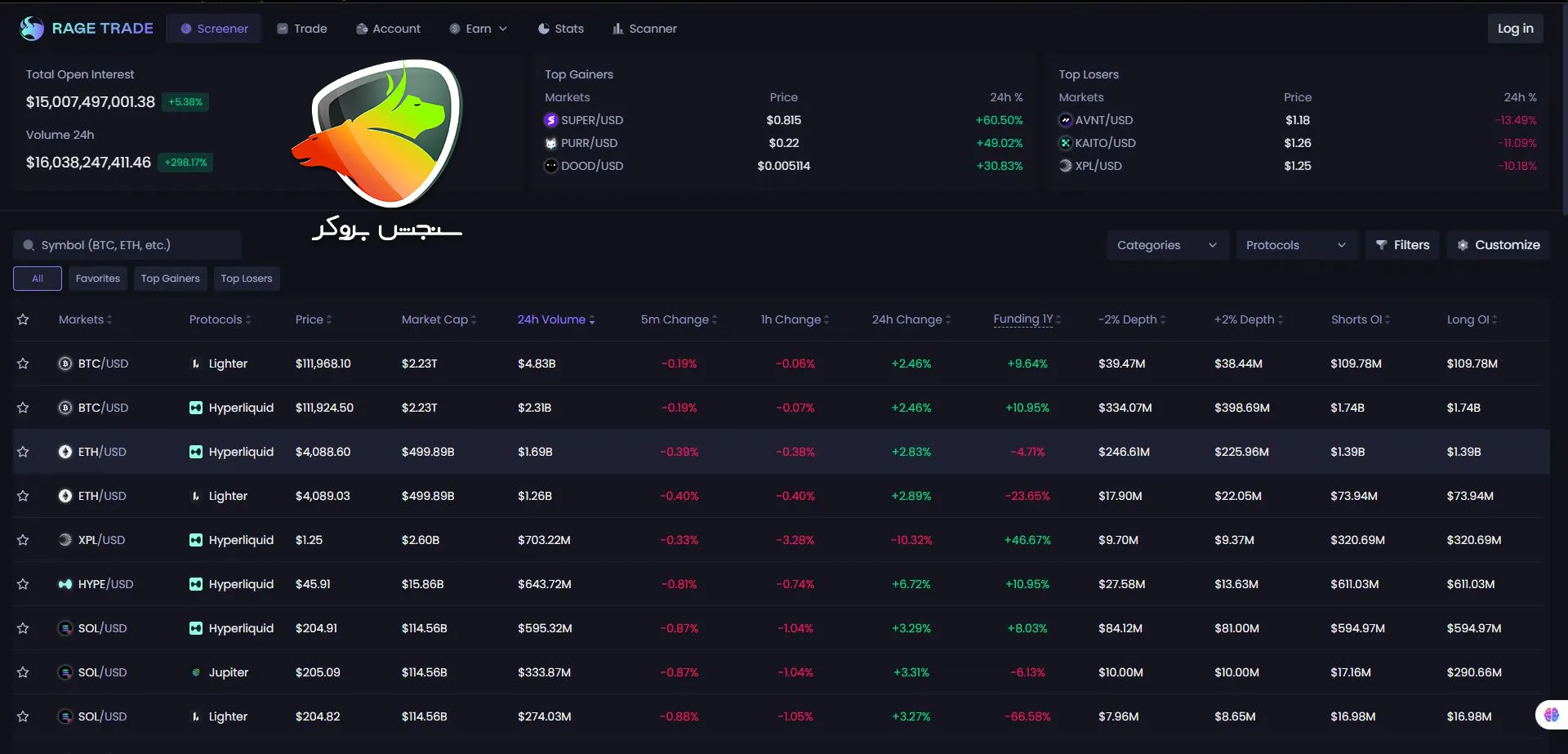Click the SUPER/USD coin icon in Top Gainers
The image size is (1568, 754).
click(x=551, y=120)
